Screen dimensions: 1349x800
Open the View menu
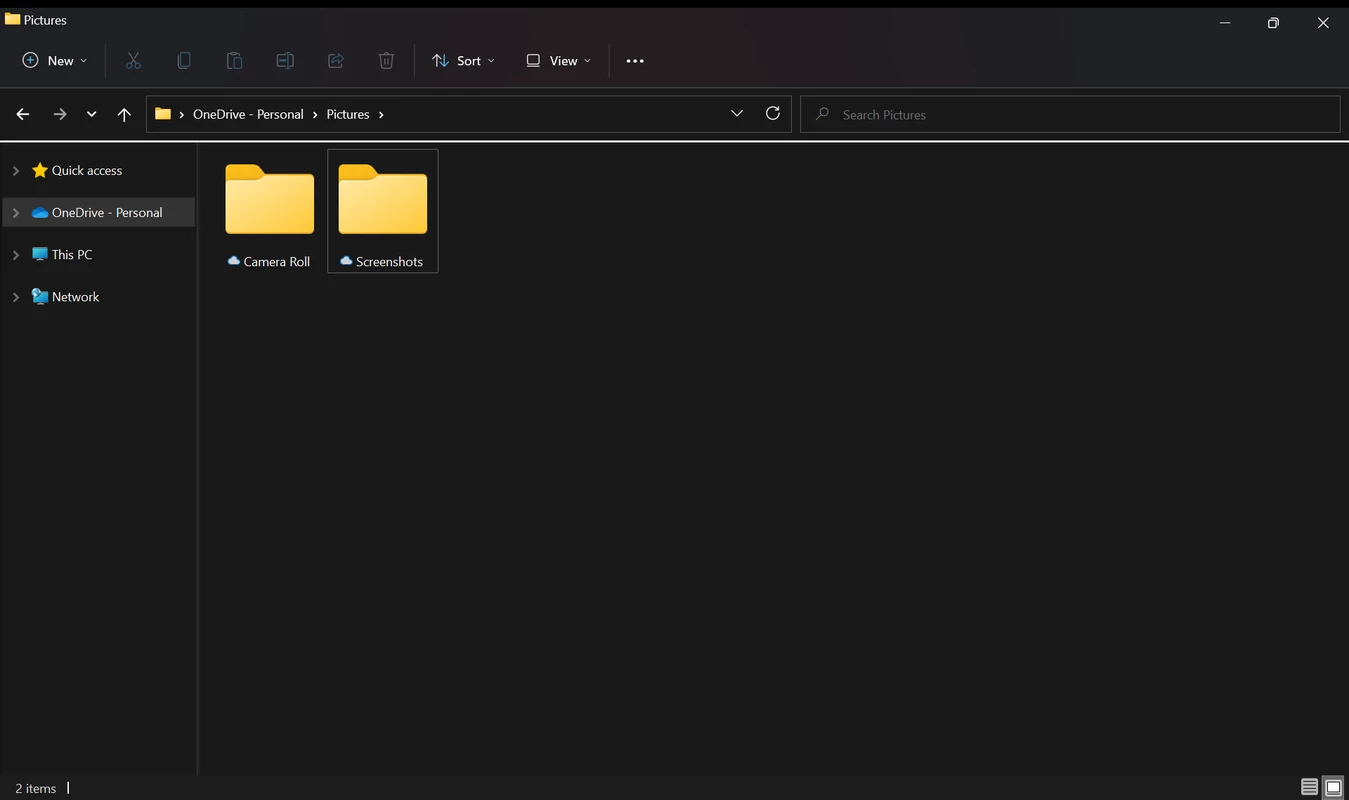pos(558,61)
